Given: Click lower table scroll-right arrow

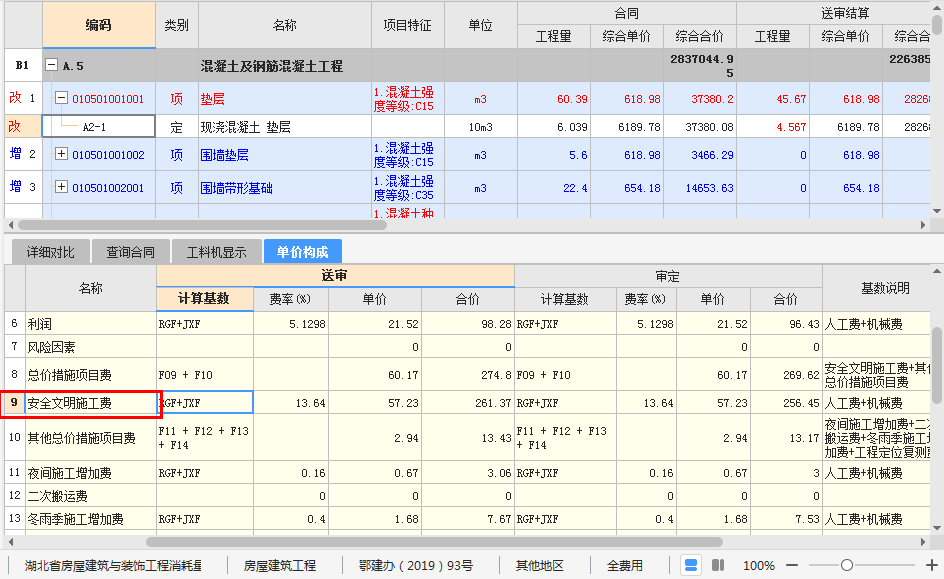Looking at the screenshot, I should tap(924, 542).
